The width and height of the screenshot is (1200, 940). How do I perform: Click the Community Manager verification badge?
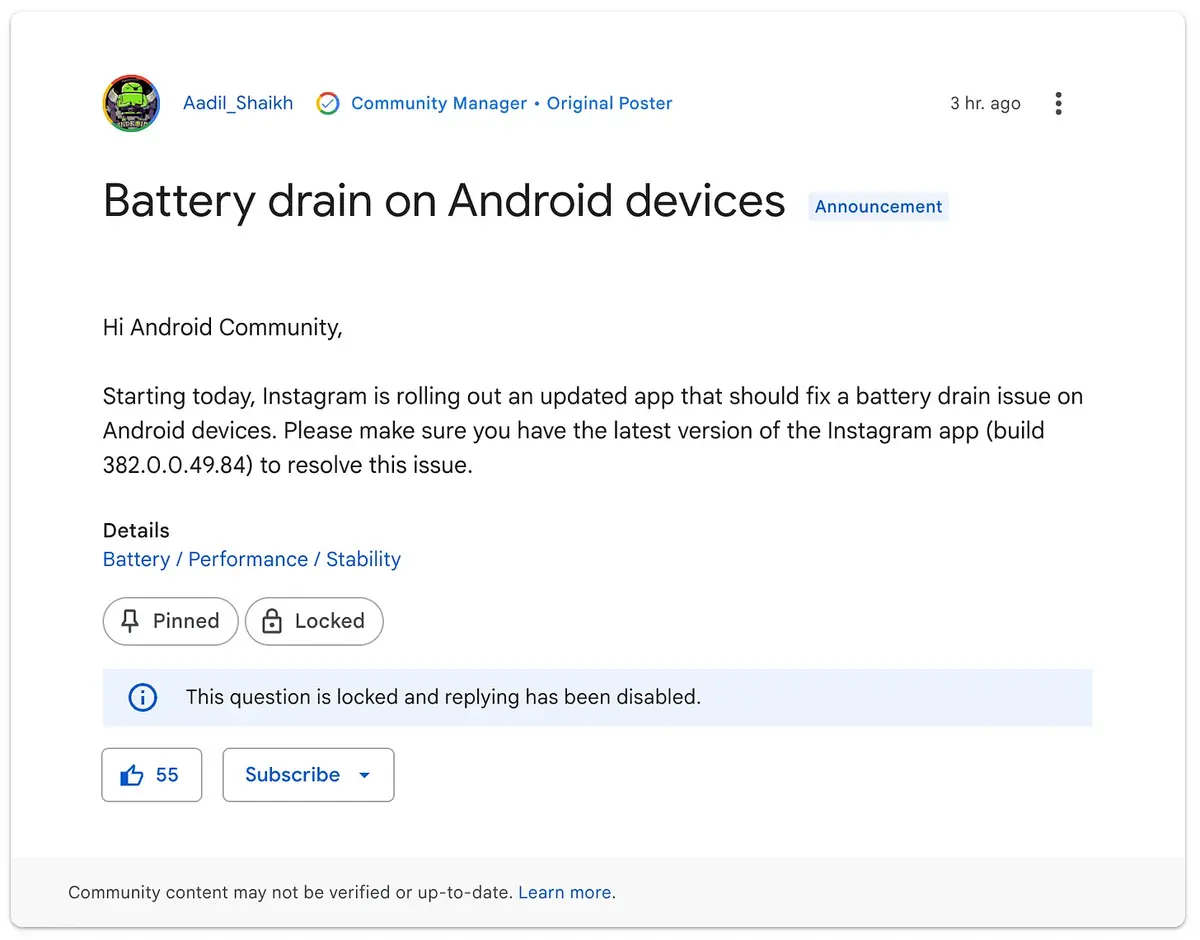(328, 103)
